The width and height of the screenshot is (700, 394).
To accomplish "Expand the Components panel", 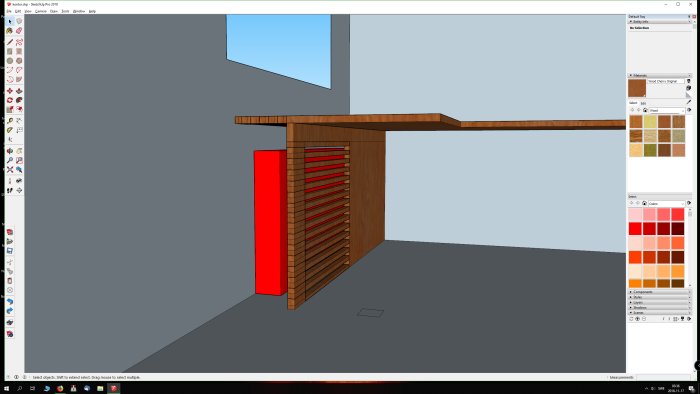I will pos(660,292).
